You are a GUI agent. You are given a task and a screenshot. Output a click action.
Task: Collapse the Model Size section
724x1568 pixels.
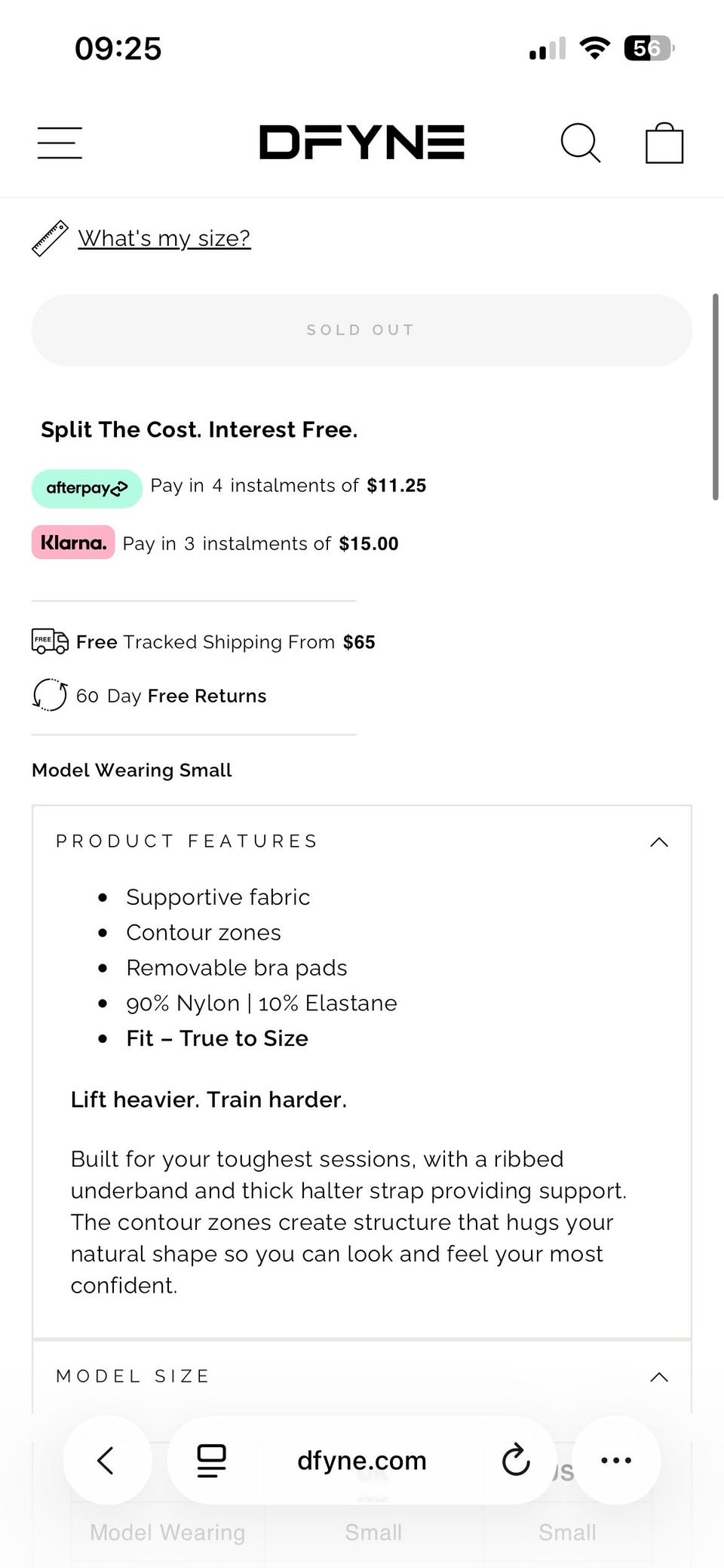click(659, 1376)
